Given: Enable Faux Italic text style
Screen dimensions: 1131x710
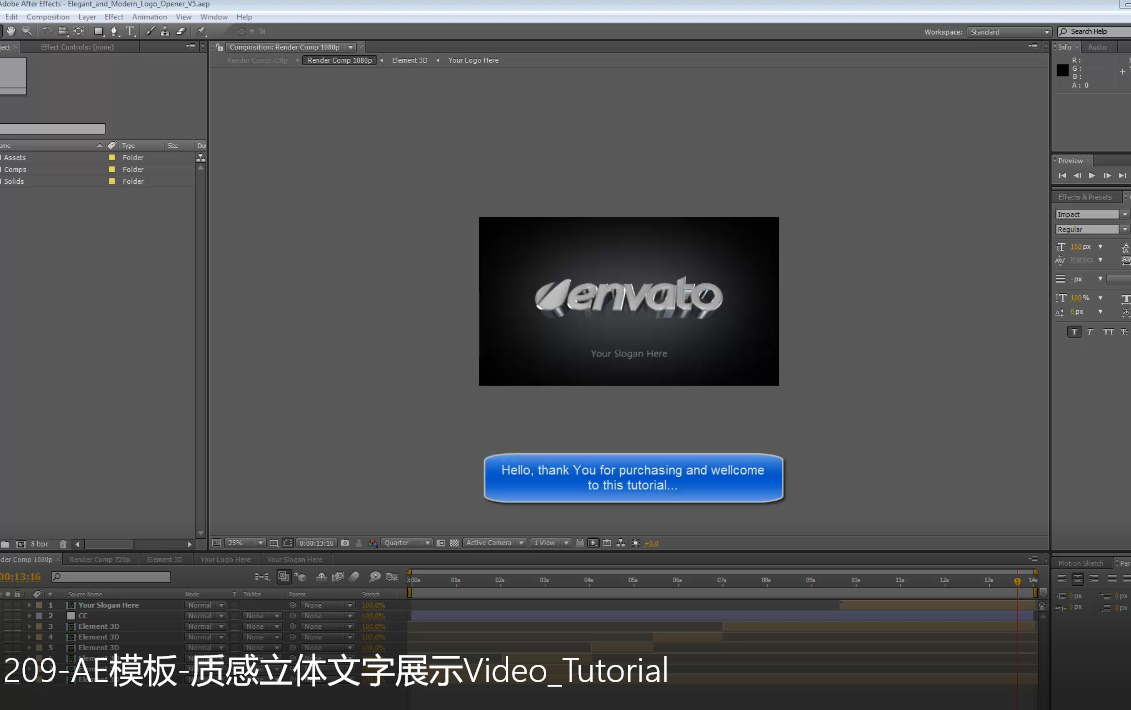Looking at the screenshot, I should pos(1090,332).
